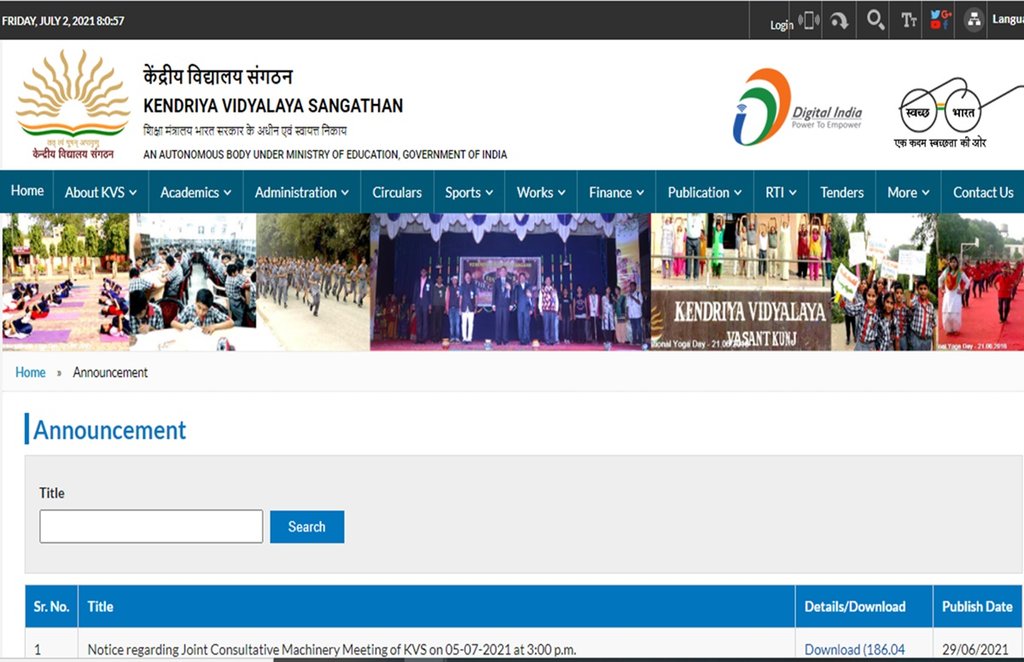The width and height of the screenshot is (1024, 662).
Task: Open the search magnifier icon in top bar
Action: point(875,20)
